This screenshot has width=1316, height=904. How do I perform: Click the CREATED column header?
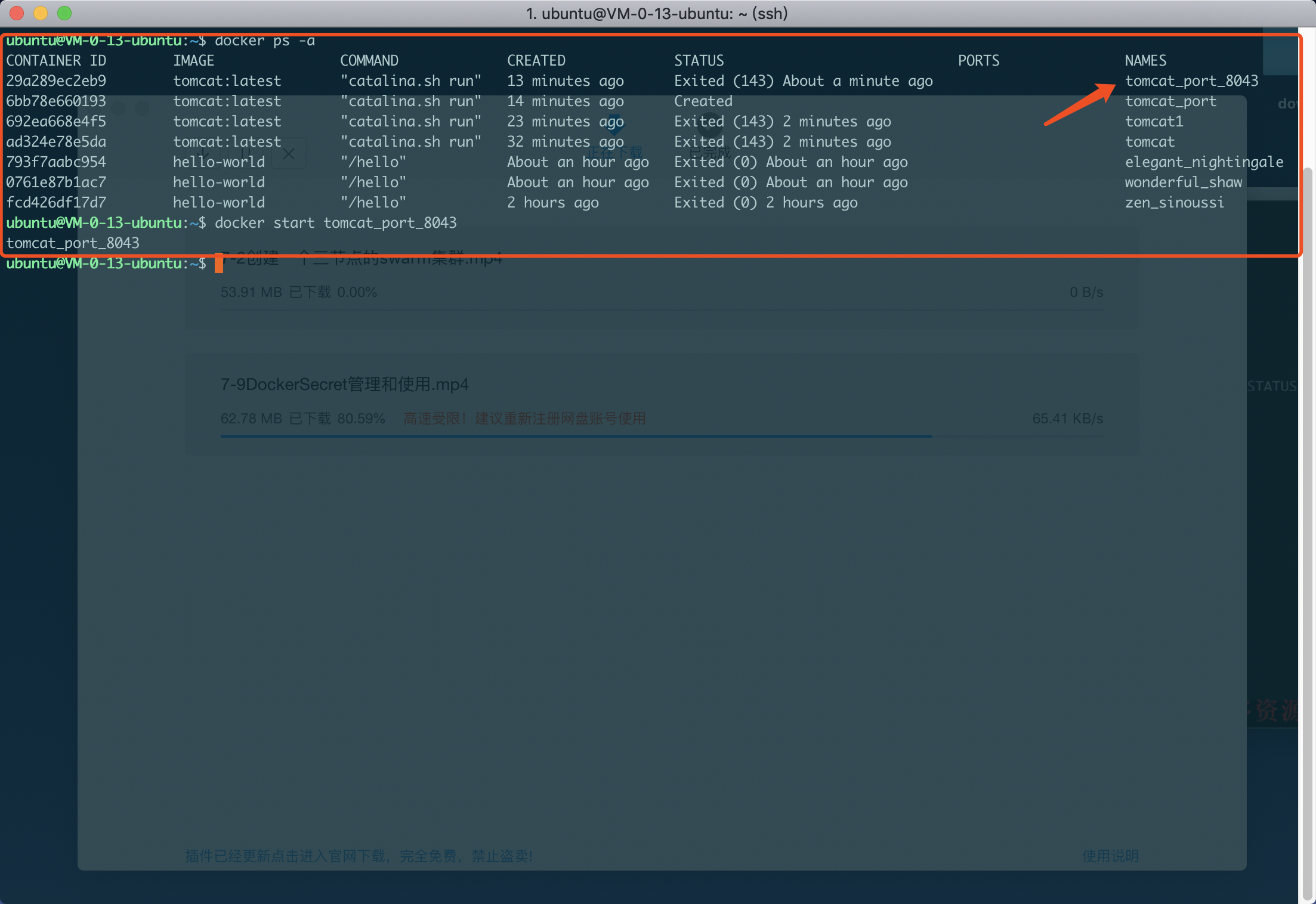(536, 61)
